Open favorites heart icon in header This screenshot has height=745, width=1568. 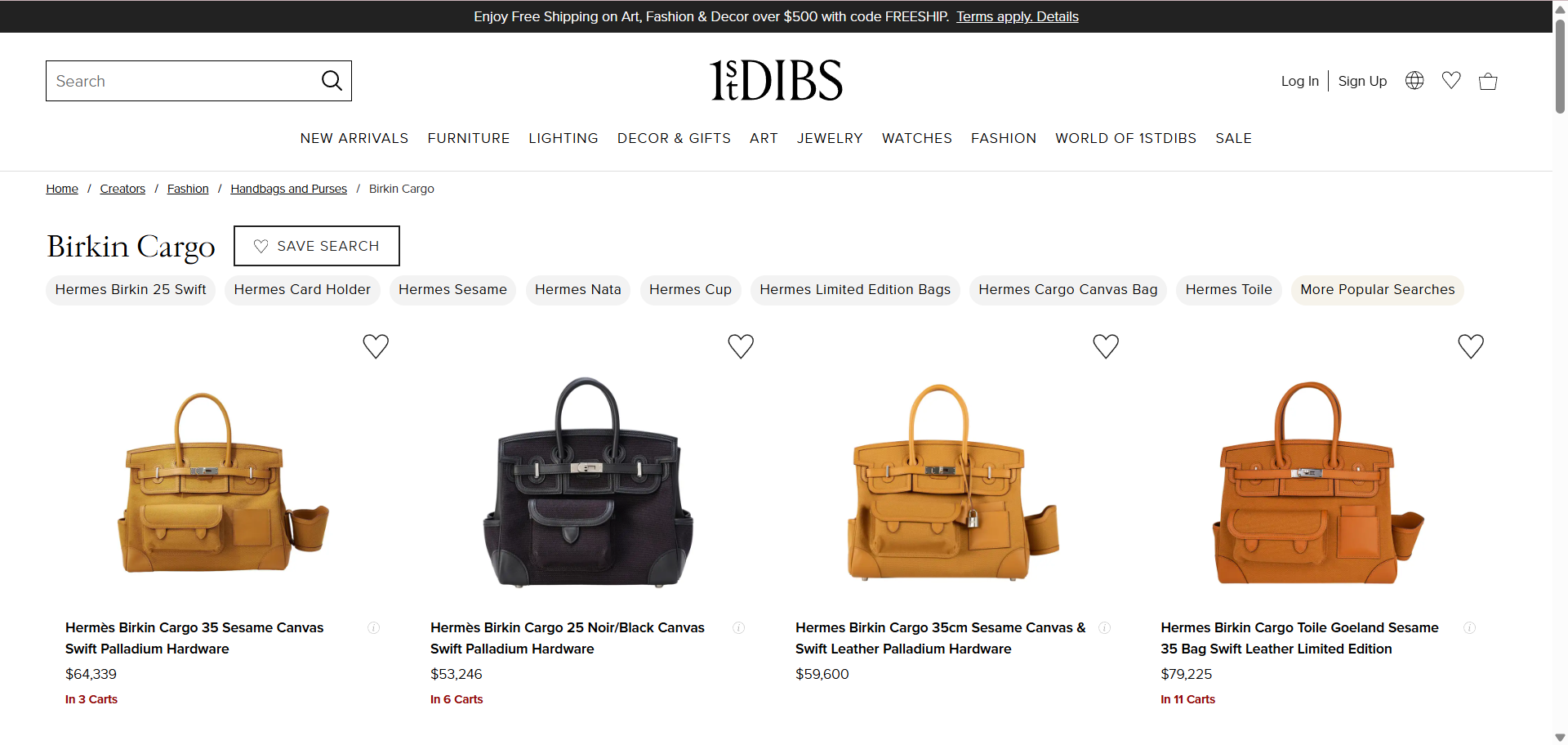1451,80
